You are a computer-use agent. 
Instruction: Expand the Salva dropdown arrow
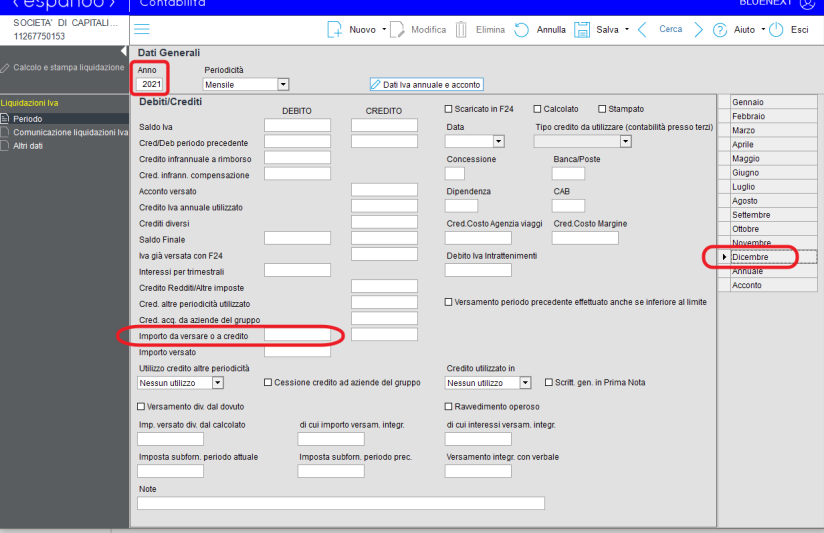coord(626,29)
